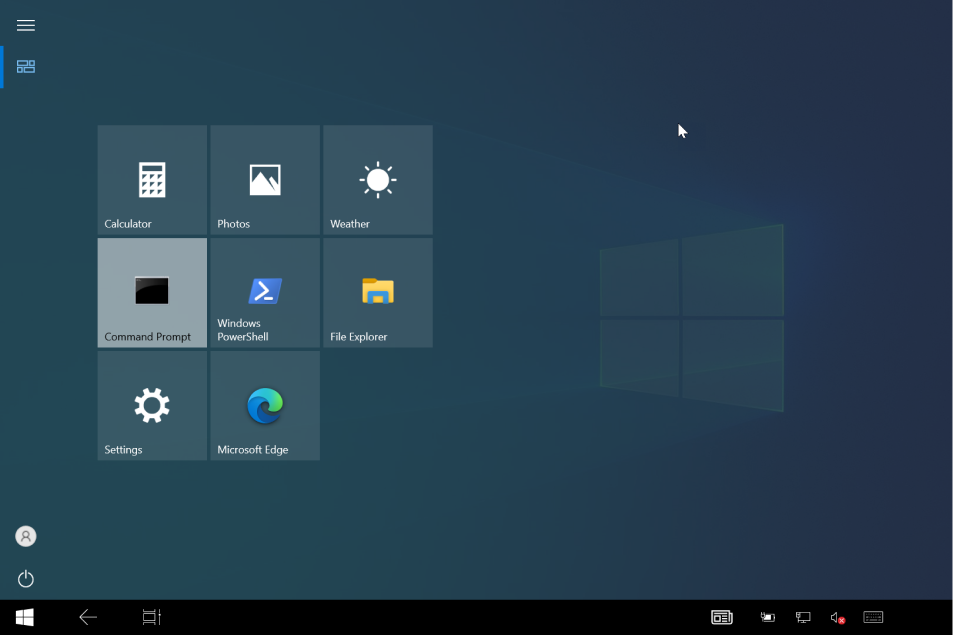This screenshot has height=635, width=953.
Task: Click the Windows Start button
Action: pos(22,617)
